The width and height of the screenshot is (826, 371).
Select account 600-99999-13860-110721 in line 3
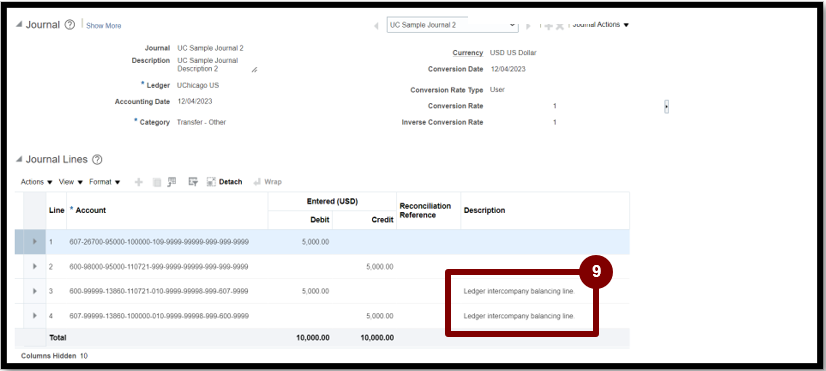point(159,291)
